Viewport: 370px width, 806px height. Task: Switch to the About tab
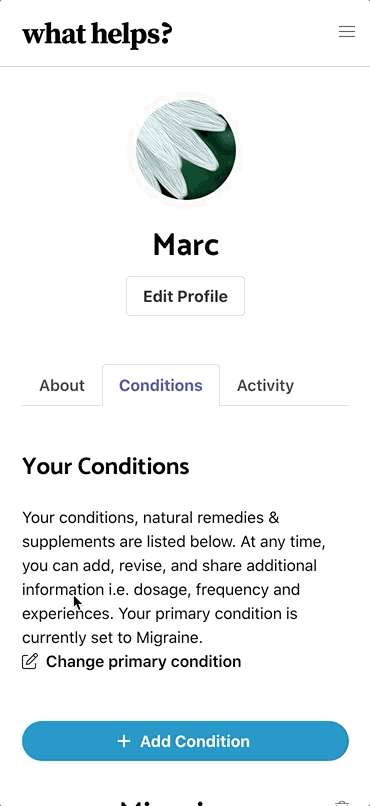click(x=62, y=386)
